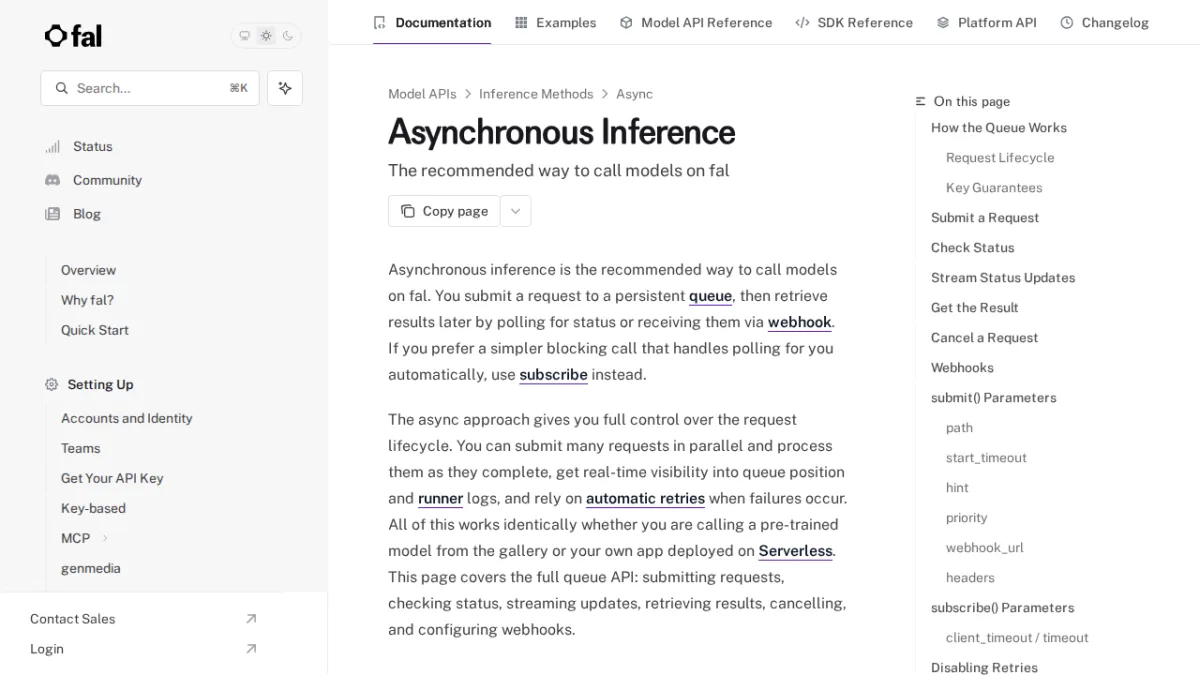Click Contact Sales link
Screen dimensions: 1200x675
click(x=72, y=619)
